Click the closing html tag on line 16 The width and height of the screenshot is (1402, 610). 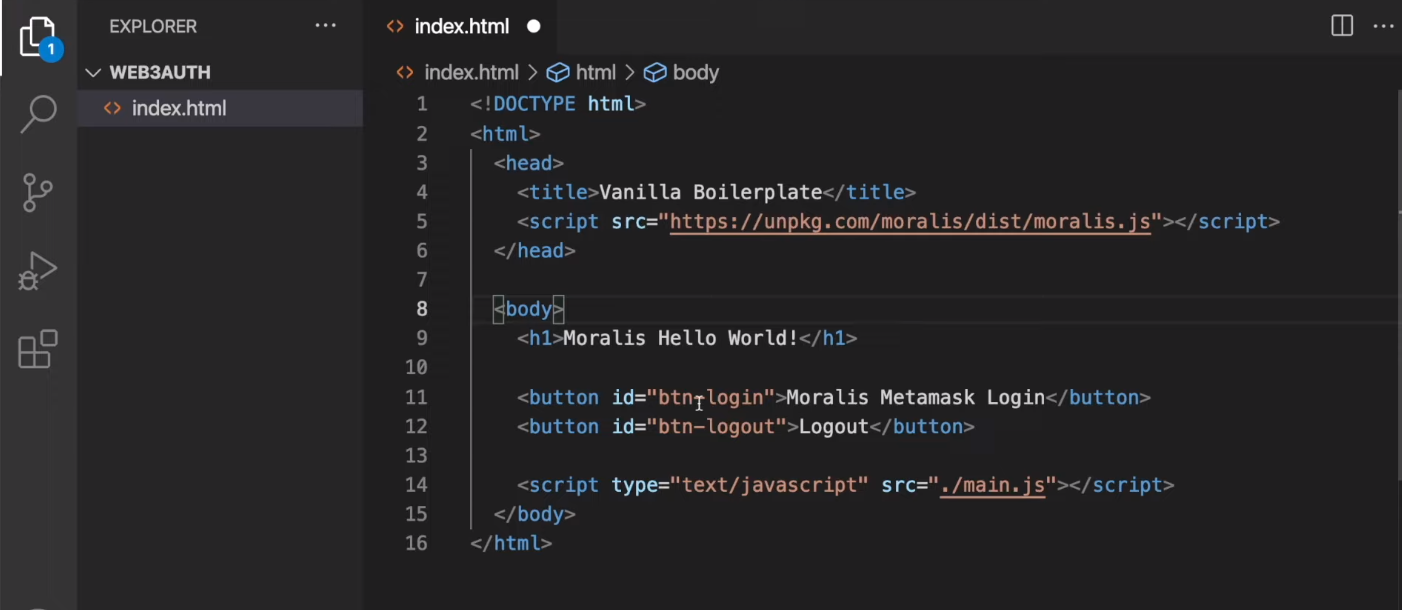tap(511, 543)
